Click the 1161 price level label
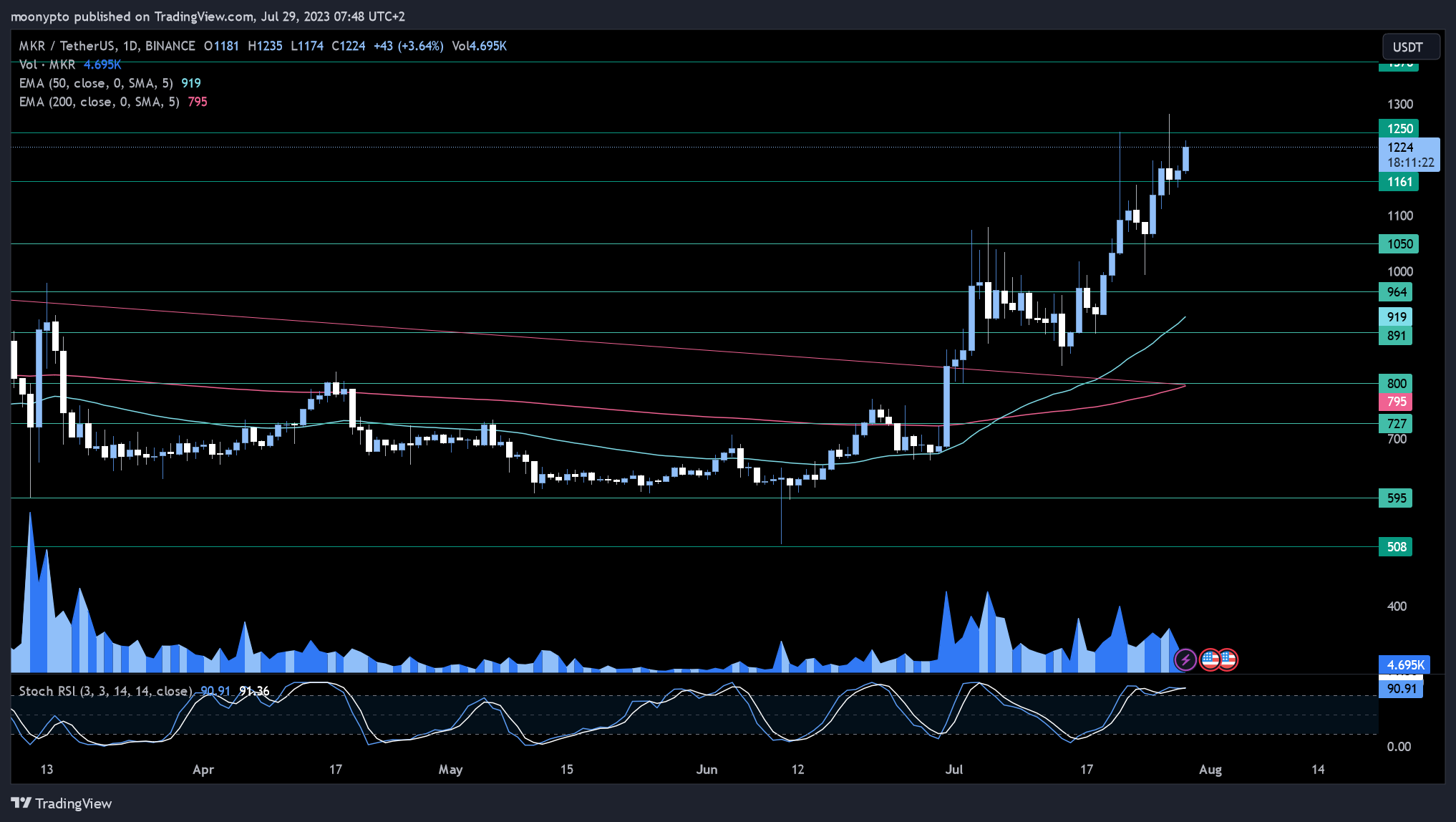This screenshot has width=1456, height=822. pos(1399,182)
